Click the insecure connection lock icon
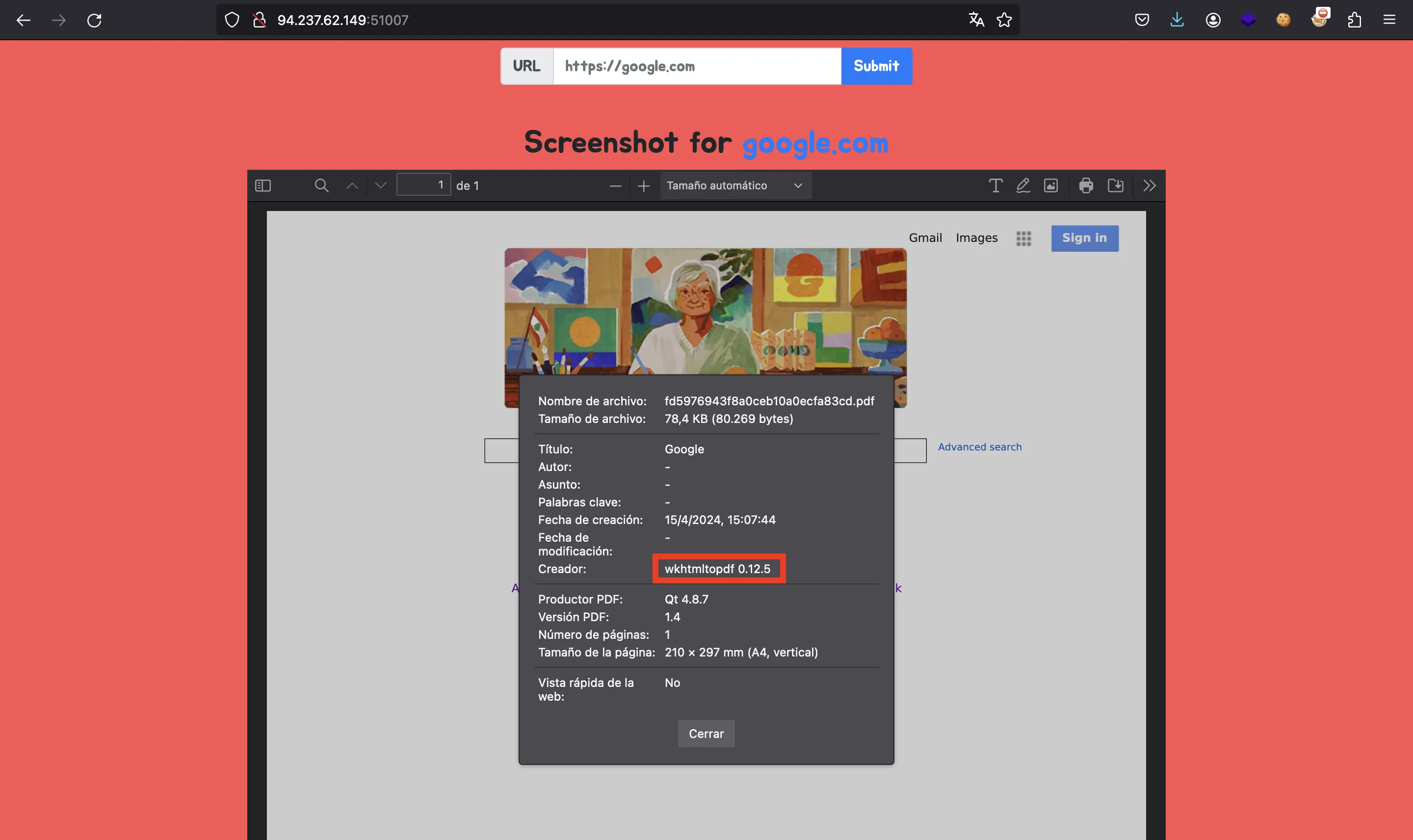The image size is (1413, 840). click(x=259, y=21)
